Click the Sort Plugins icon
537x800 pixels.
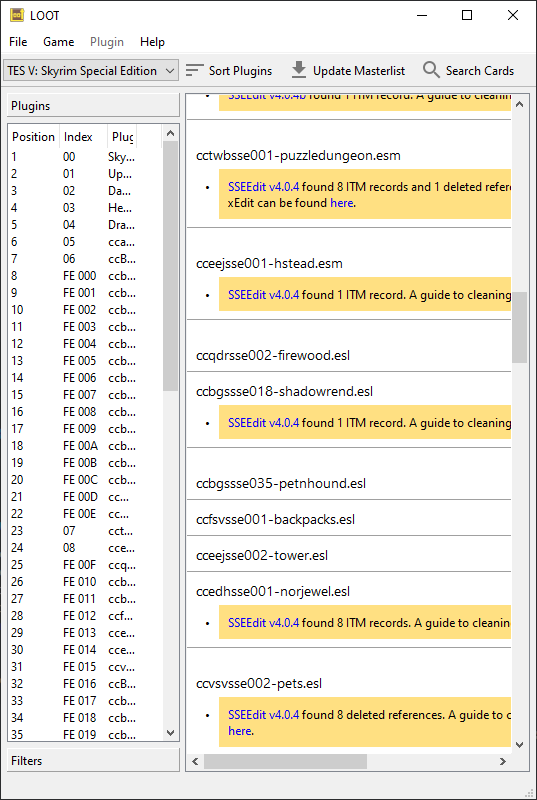pyautogui.click(x=195, y=70)
